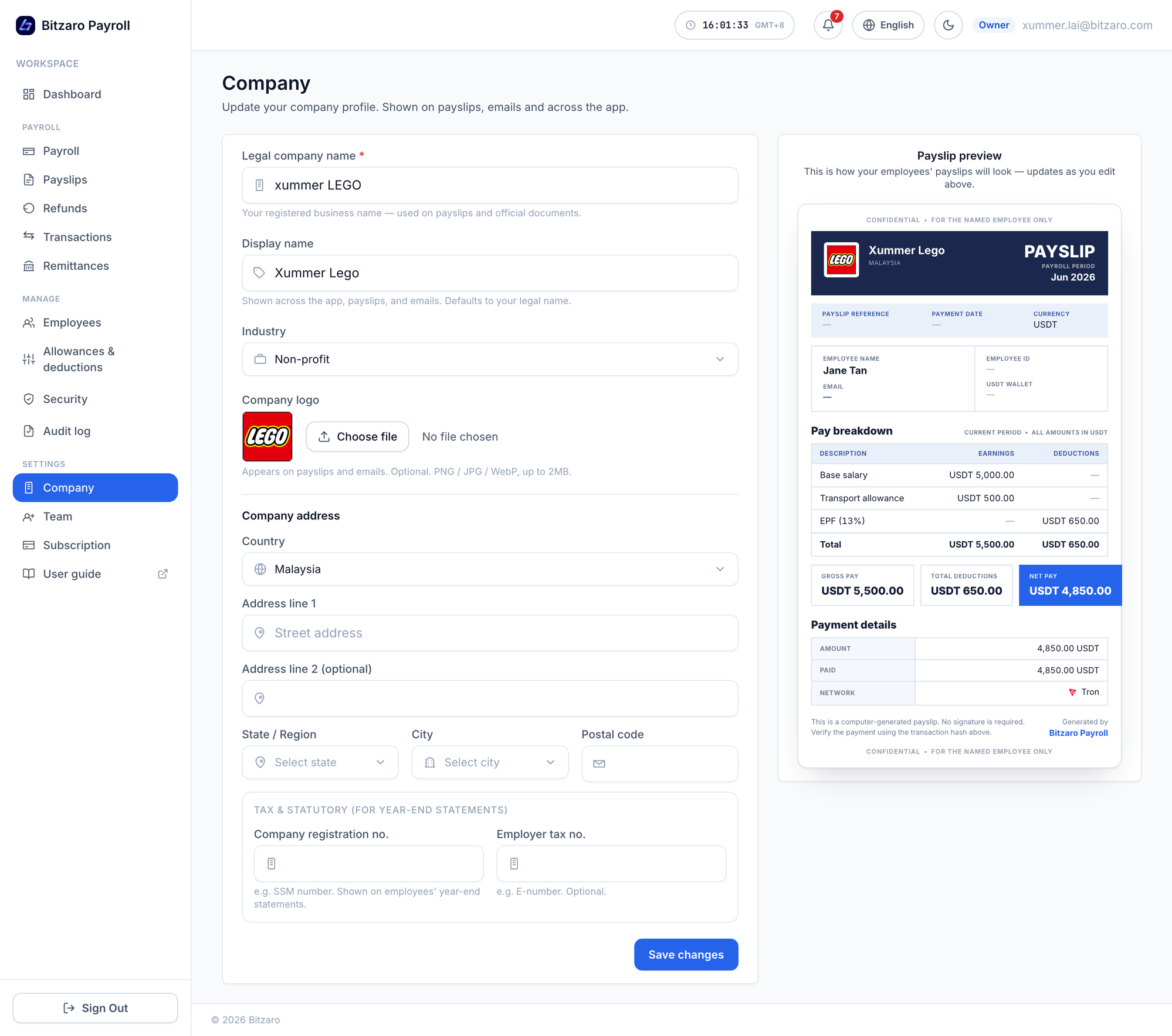Click the Audit log file icon
Screen dimensions: 1172x1036
(x=29, y=432)
